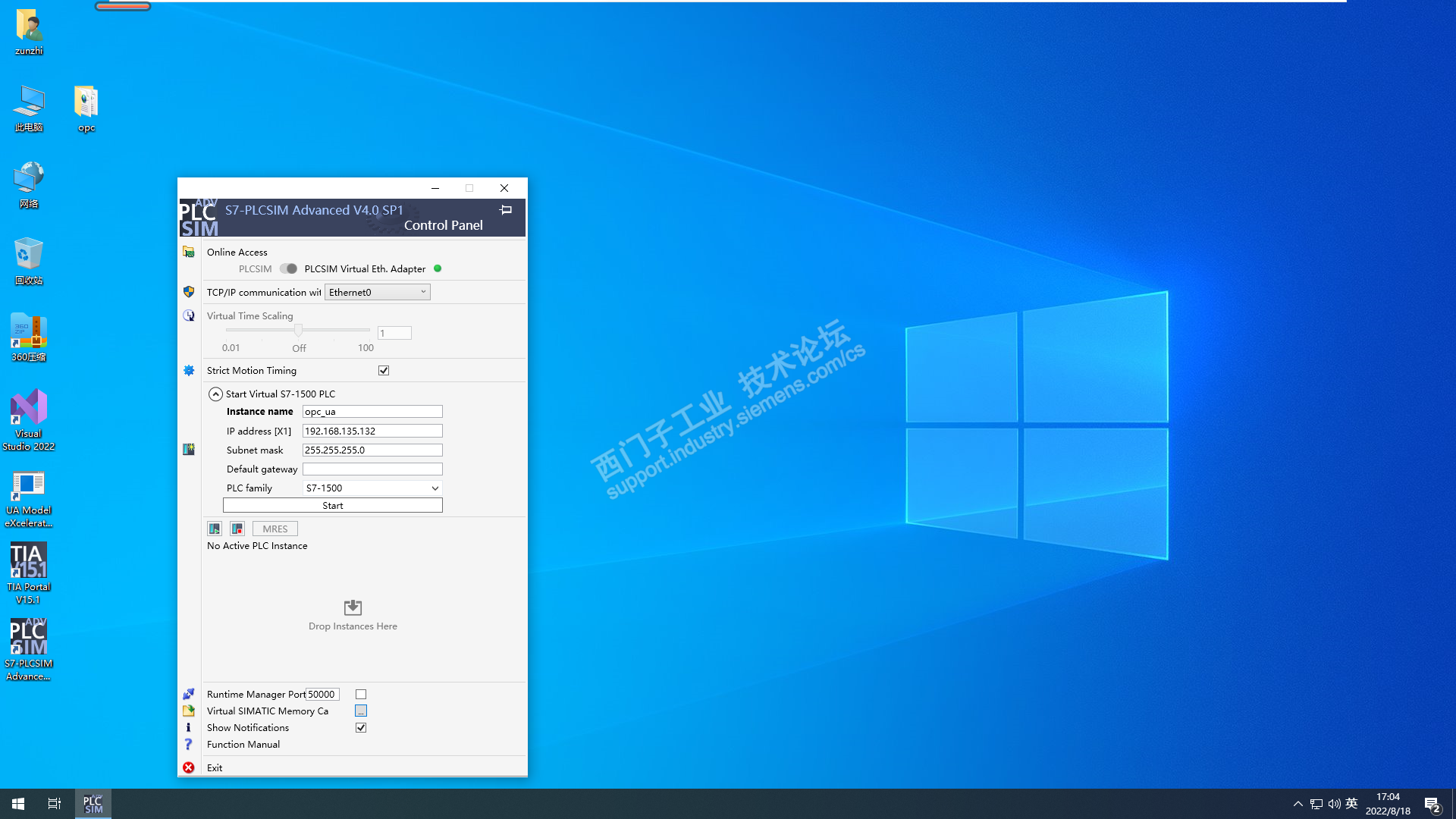
Task: Click the Function Manual question mark icon
Action: [x=189, y=744]
